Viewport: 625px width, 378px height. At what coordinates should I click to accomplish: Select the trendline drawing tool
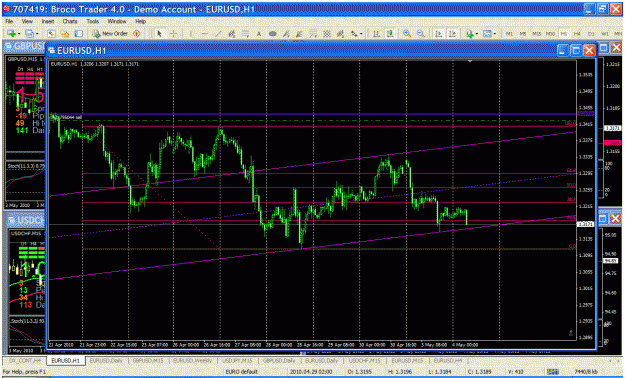point(218,34)
